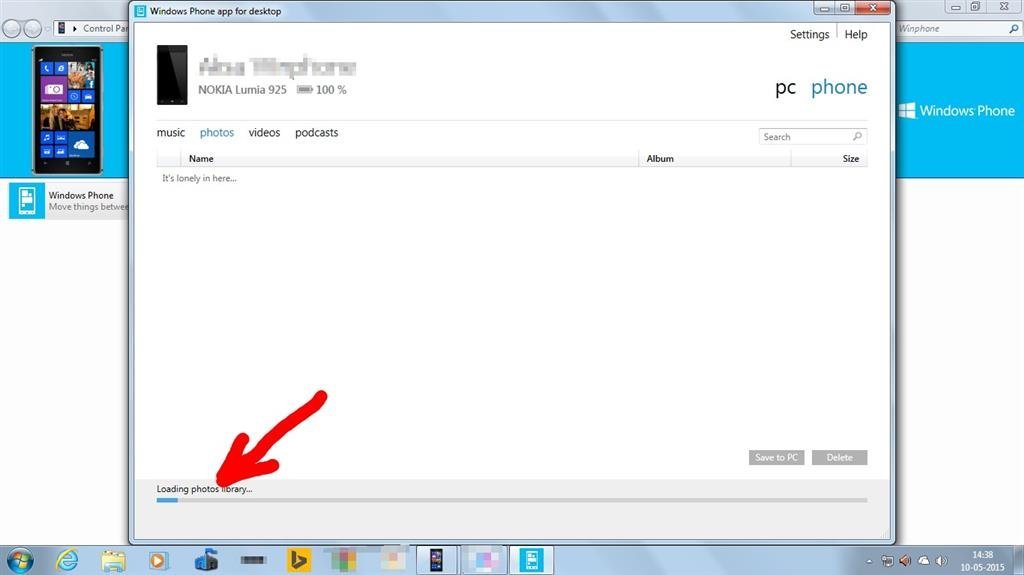
Task: Click the Delete button
Action: click(839, 457)
